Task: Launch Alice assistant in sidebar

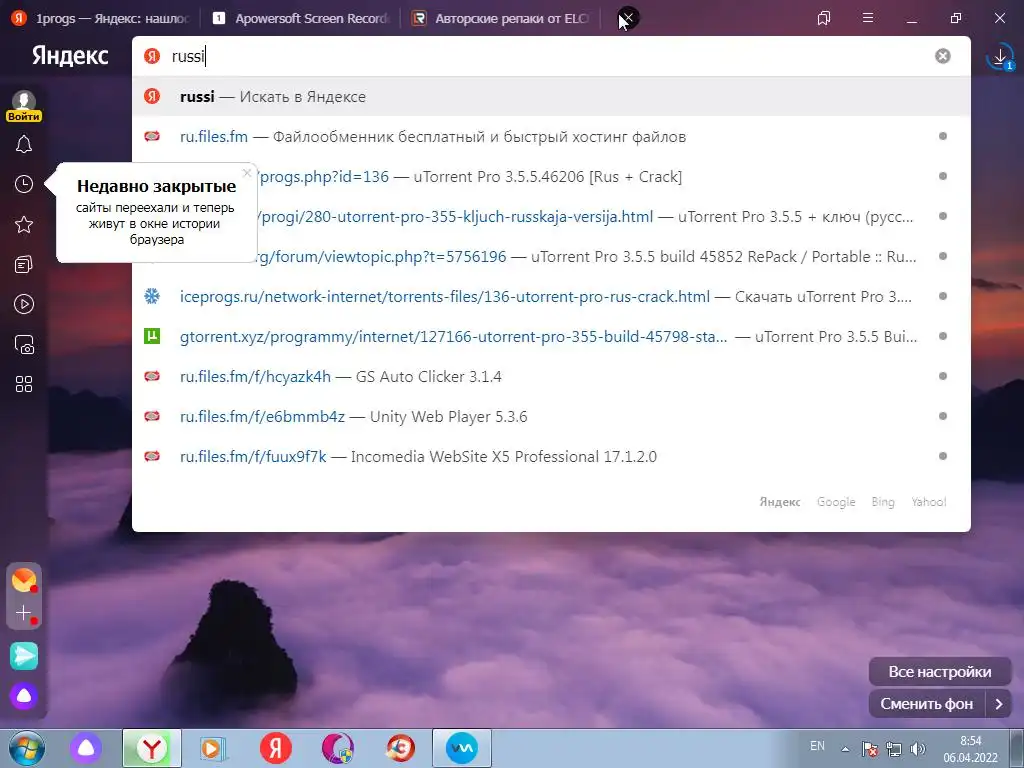Action: (24, 696)
